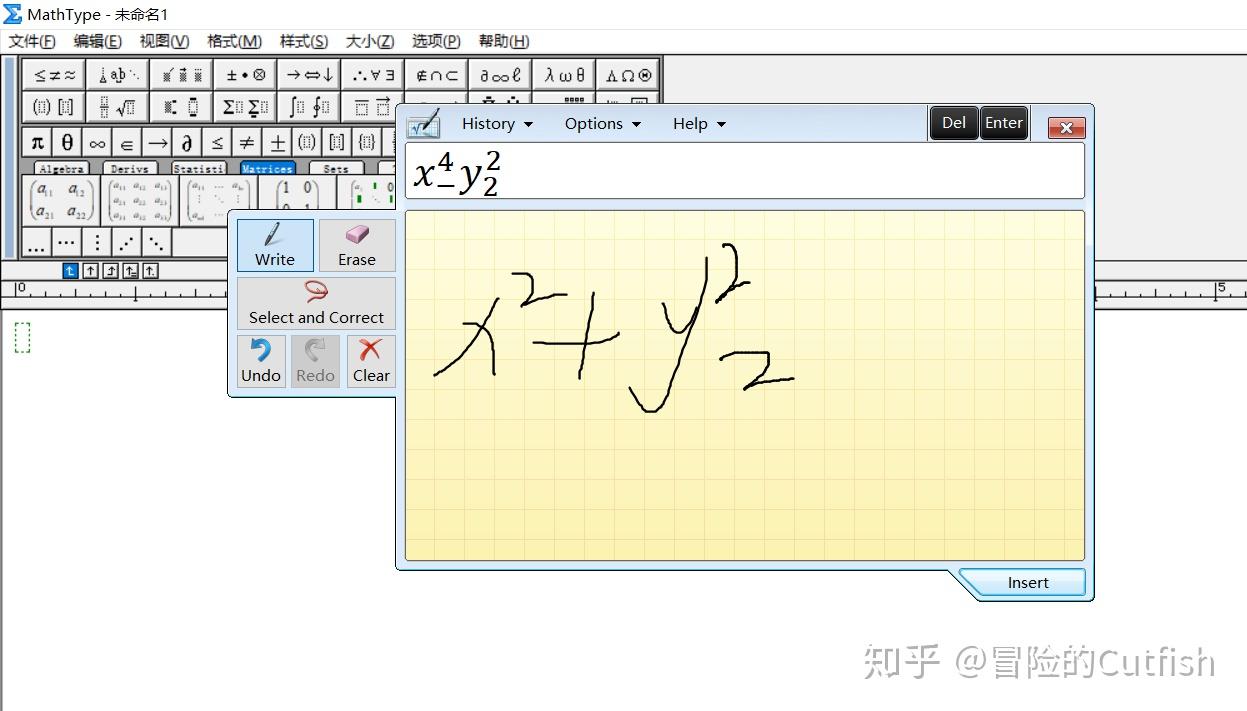The height and width of the screenshot is (711, 1247).
Task: Click the Del button
Action: coord(954,123)
